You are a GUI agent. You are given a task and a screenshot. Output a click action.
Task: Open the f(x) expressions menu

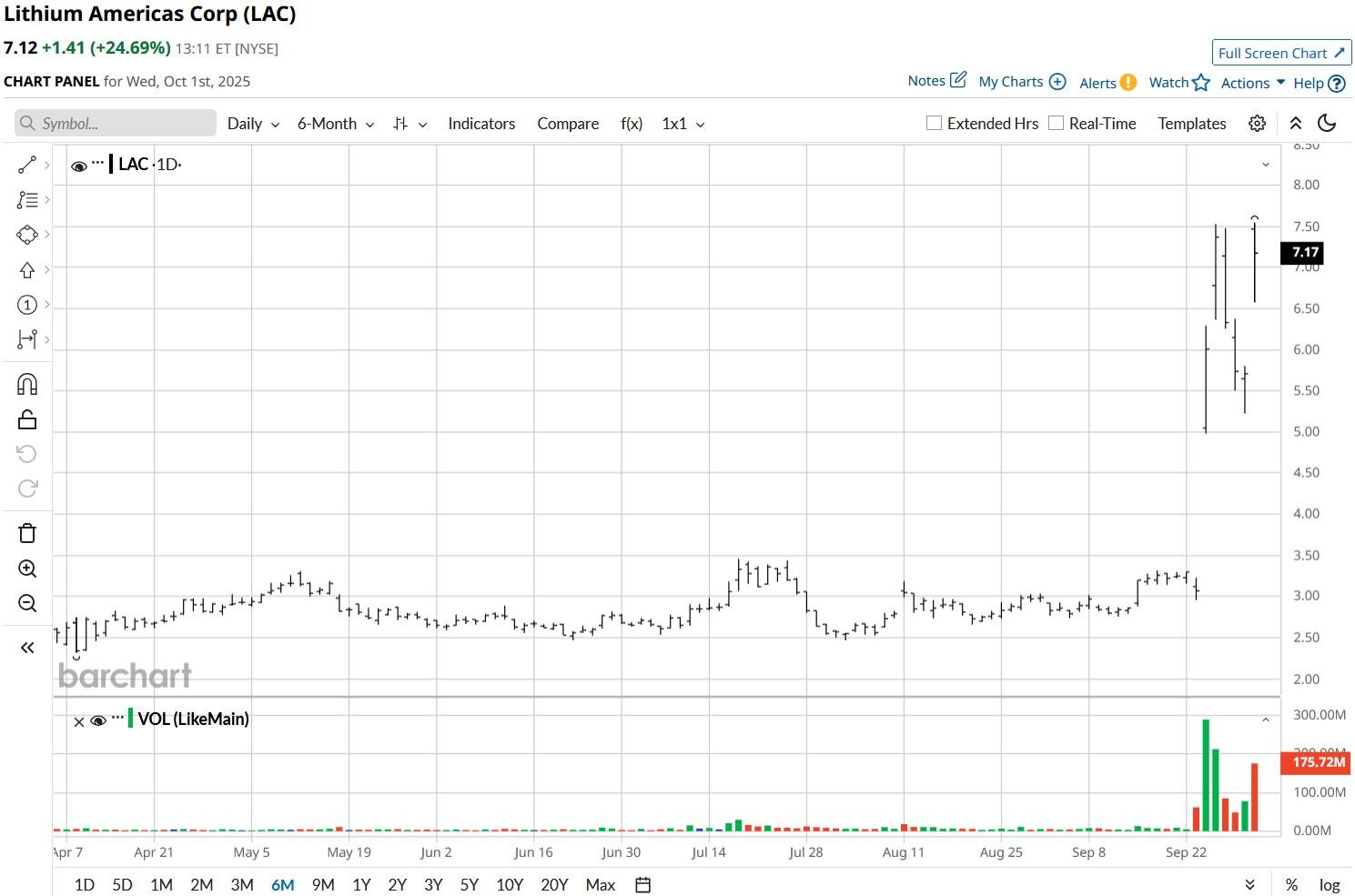(632, 124)
